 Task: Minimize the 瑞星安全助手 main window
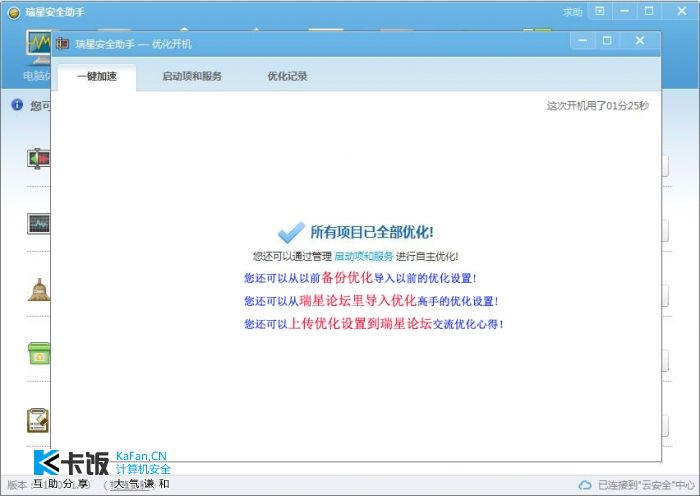(x=625, y=11)
